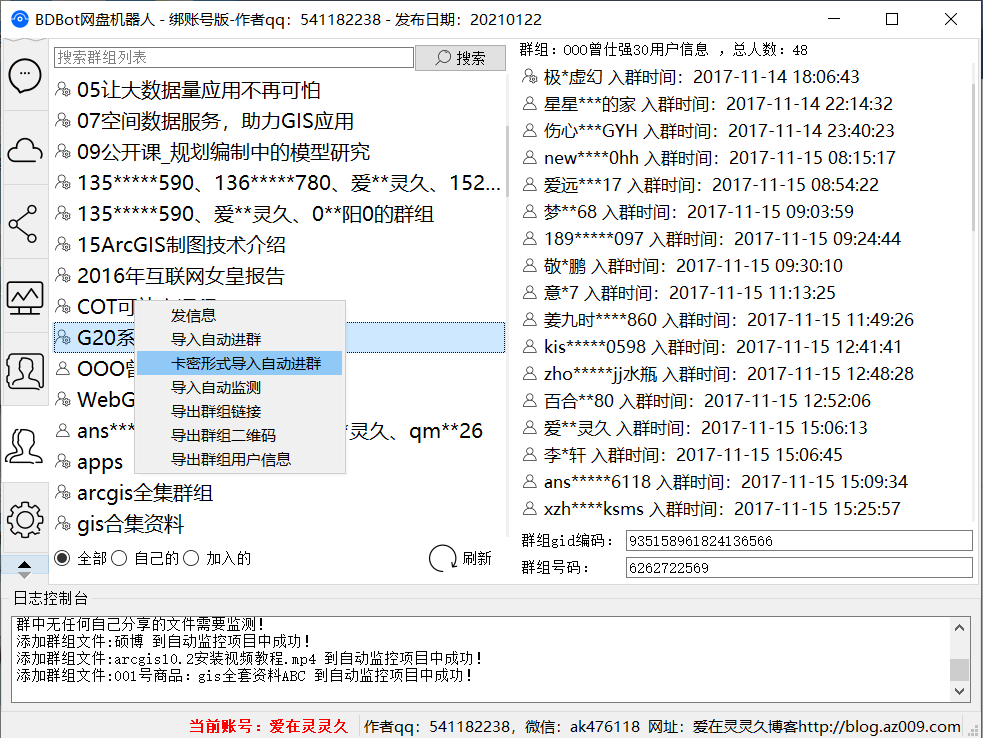Click the share network icon in sidebar

point(24,224)
